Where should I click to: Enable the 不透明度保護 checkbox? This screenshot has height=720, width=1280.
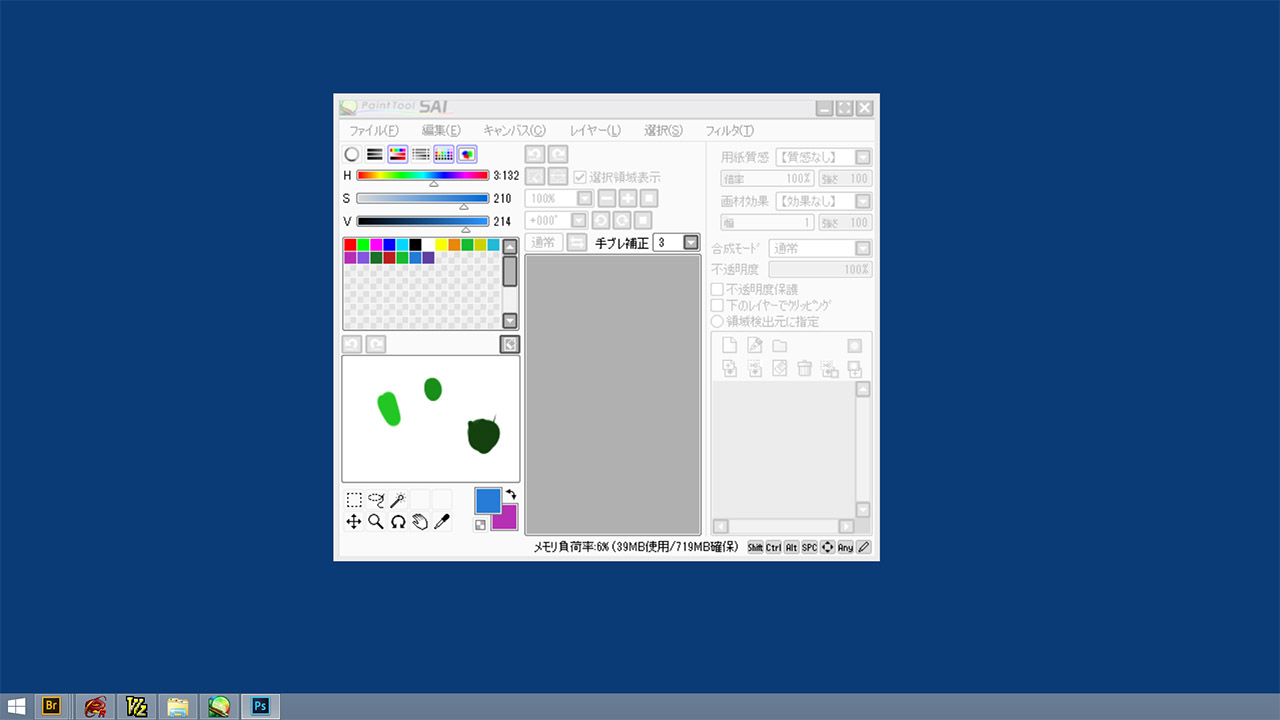click(717, 289)
